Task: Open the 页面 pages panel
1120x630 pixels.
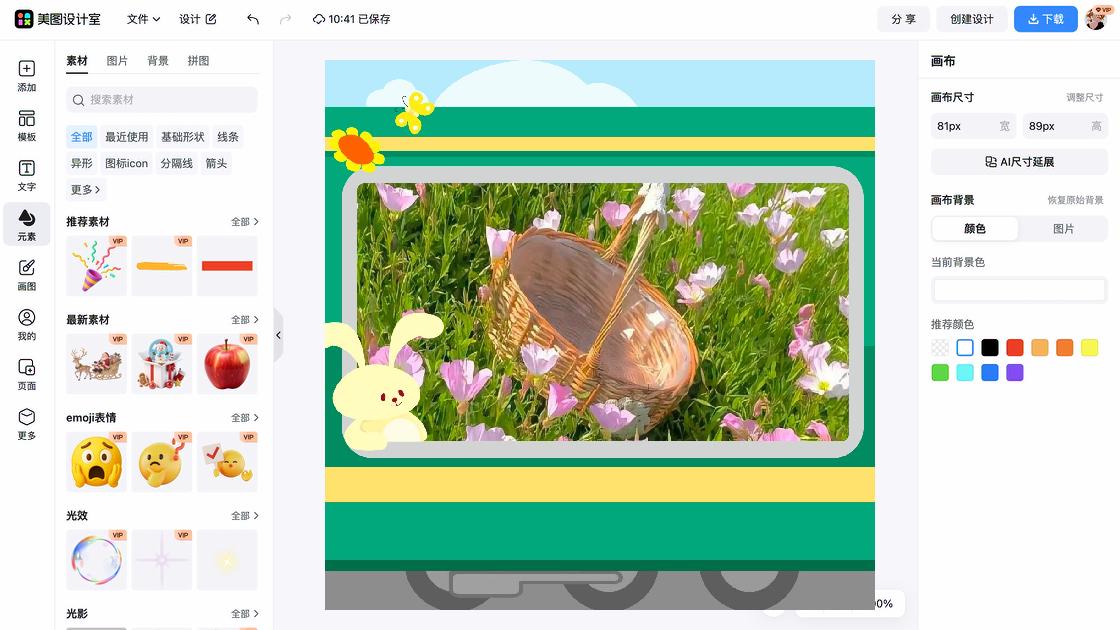Action: [27, 374]
